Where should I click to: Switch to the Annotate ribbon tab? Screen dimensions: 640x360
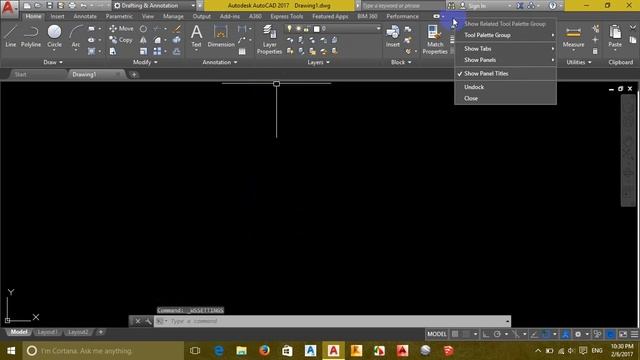point(85,16)
